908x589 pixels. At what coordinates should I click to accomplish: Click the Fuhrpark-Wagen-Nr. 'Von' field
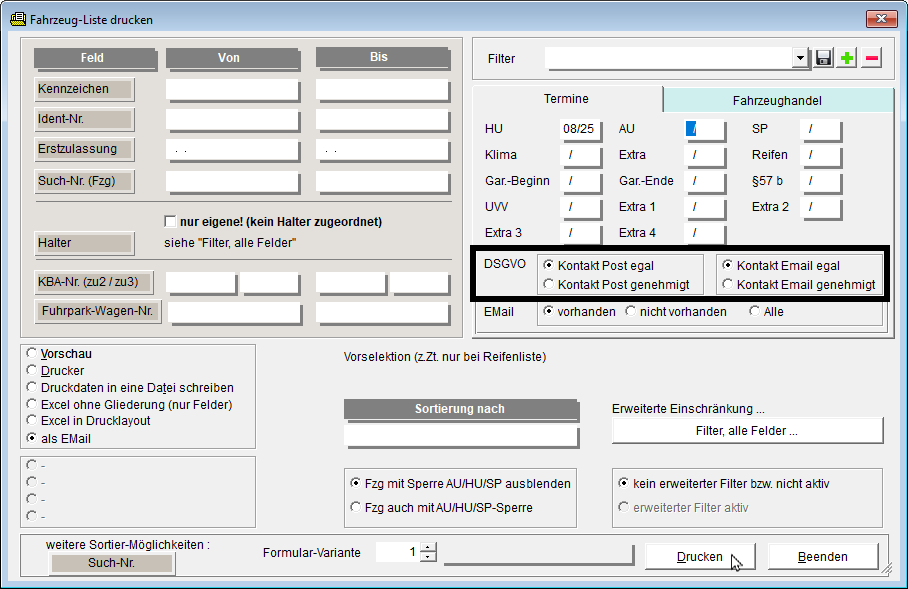[235, 312]
